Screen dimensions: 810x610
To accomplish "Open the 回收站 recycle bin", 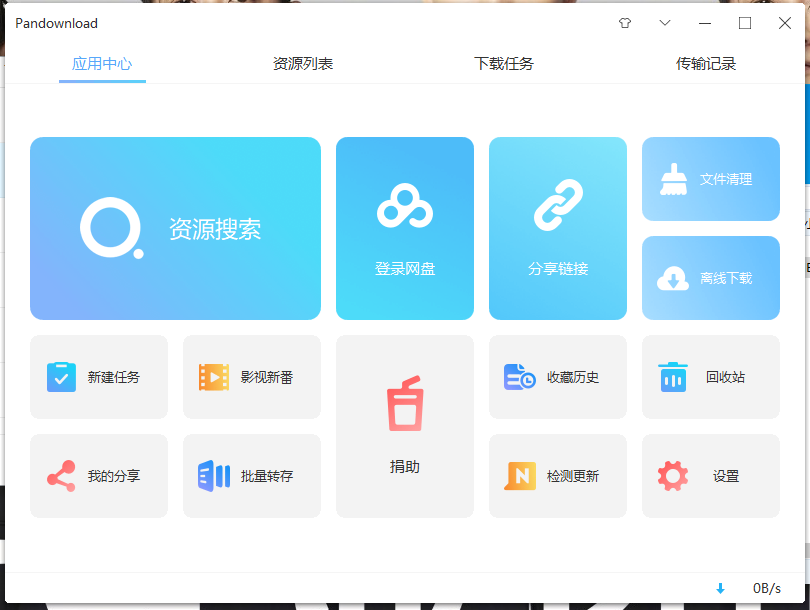I will coord(710,377).
